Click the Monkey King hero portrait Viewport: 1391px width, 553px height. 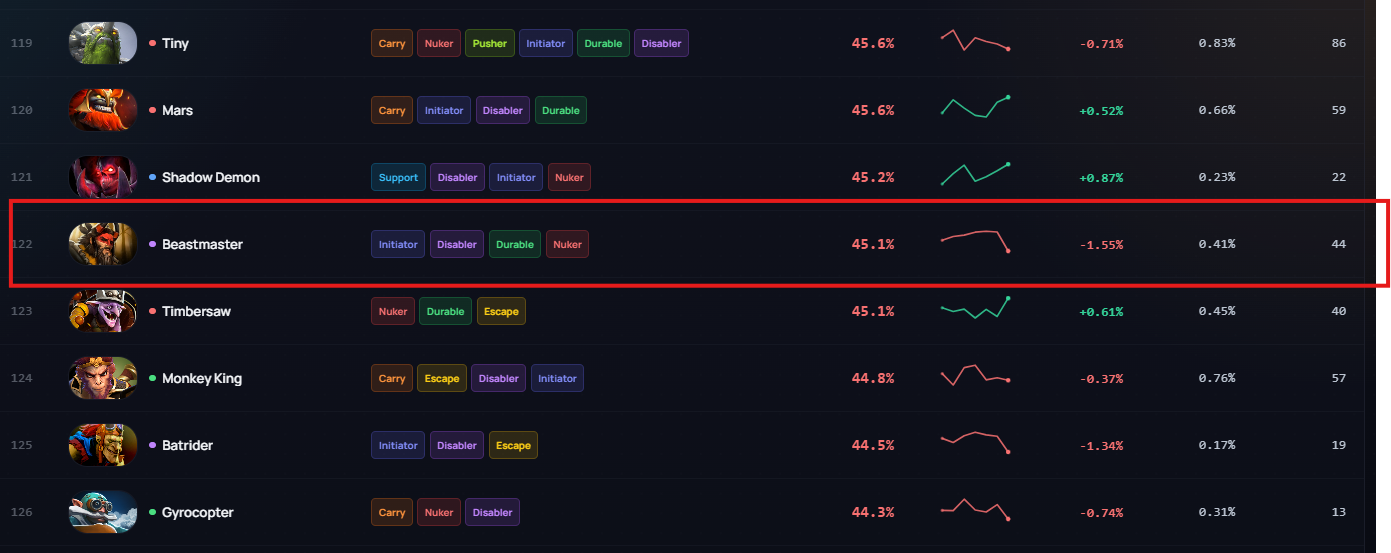(103, 378)
